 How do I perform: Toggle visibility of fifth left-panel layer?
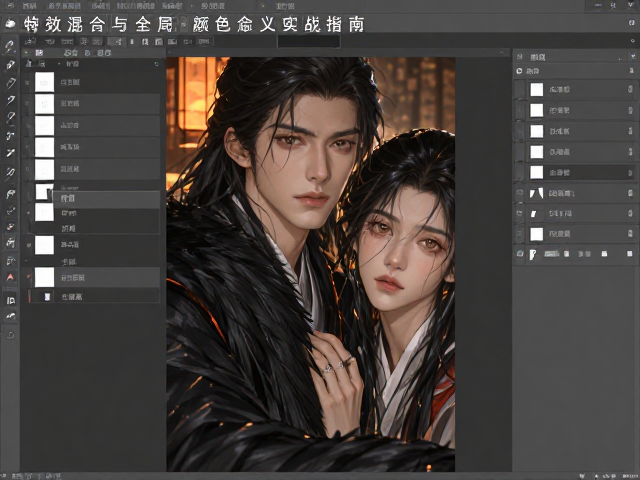click(x=27, y=169)
